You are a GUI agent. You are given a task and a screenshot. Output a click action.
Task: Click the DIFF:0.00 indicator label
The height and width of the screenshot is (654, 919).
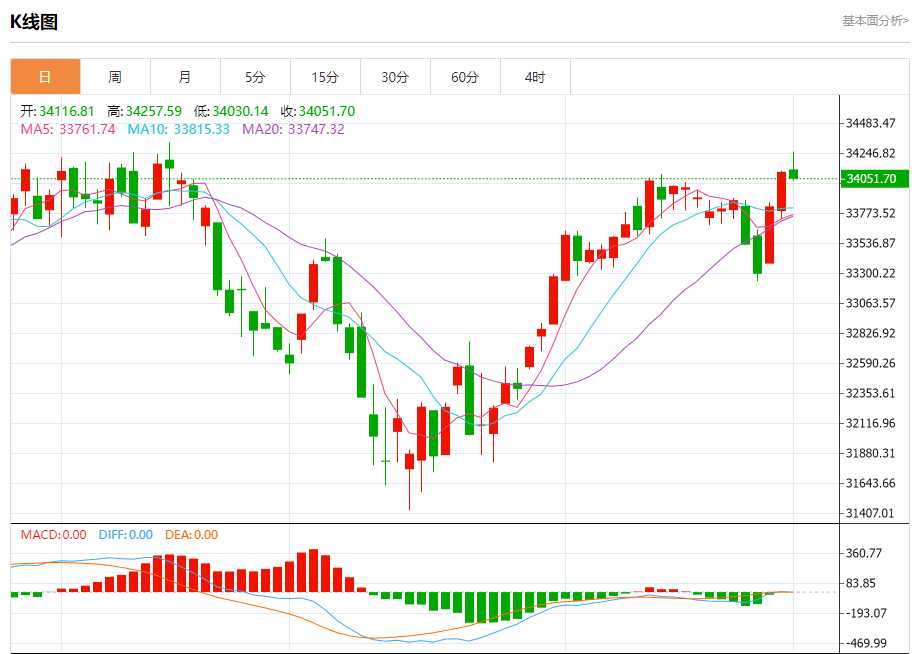(x=125, y=534)
